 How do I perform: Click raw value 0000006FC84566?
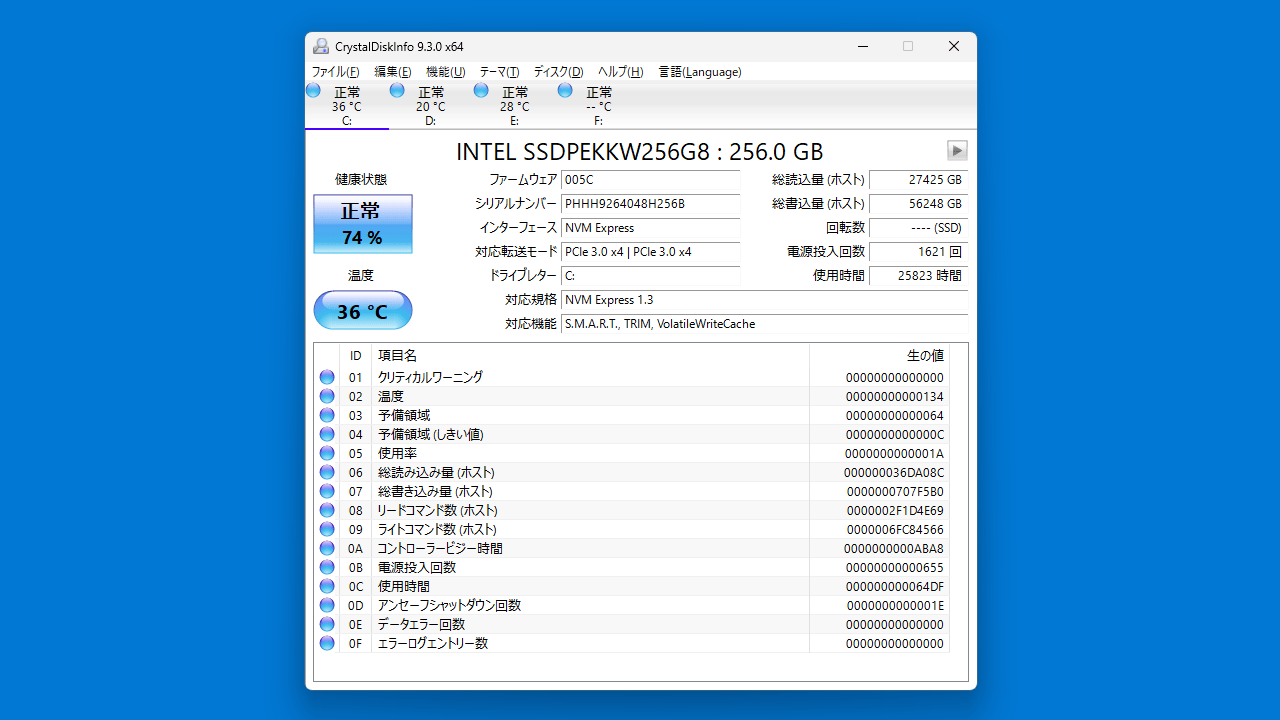click(895, 530)
